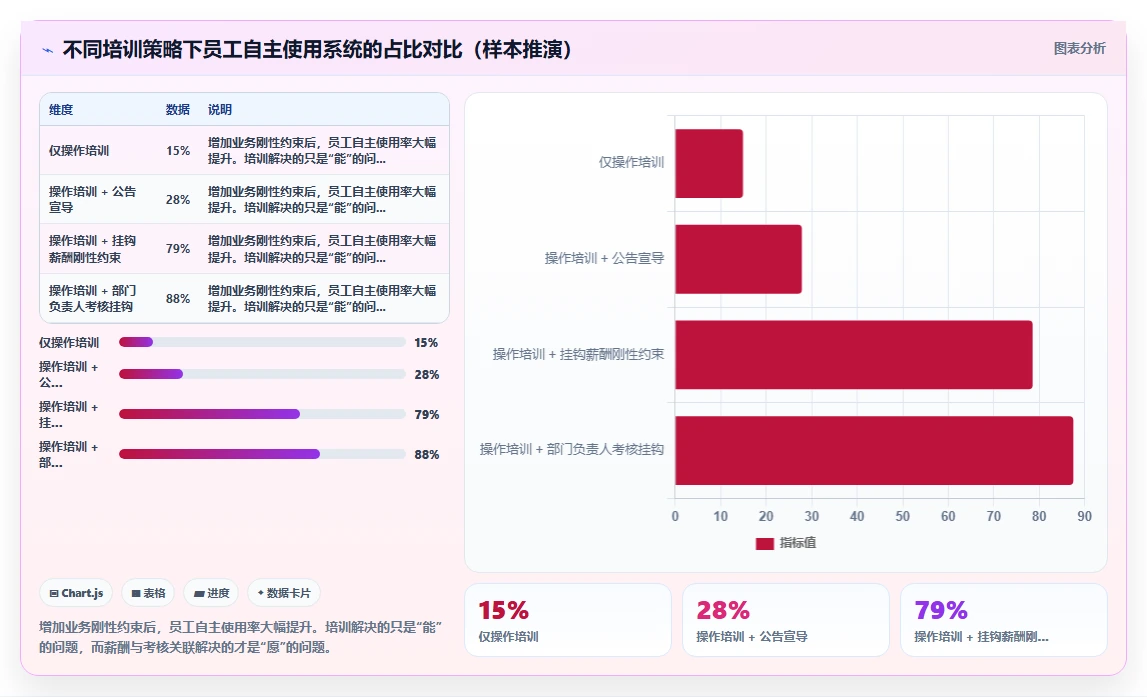Click the 88% value in the table
1147x697 pixels.
[x=178, y=298]
